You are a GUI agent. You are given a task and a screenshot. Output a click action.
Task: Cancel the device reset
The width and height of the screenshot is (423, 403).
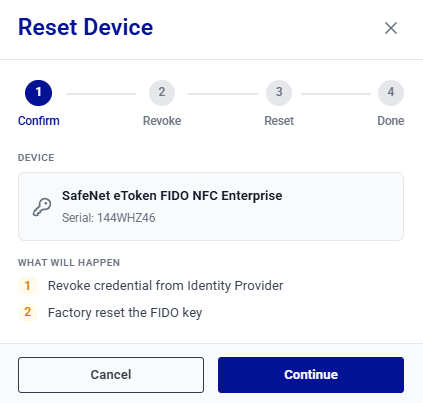[x=111, y=375]
